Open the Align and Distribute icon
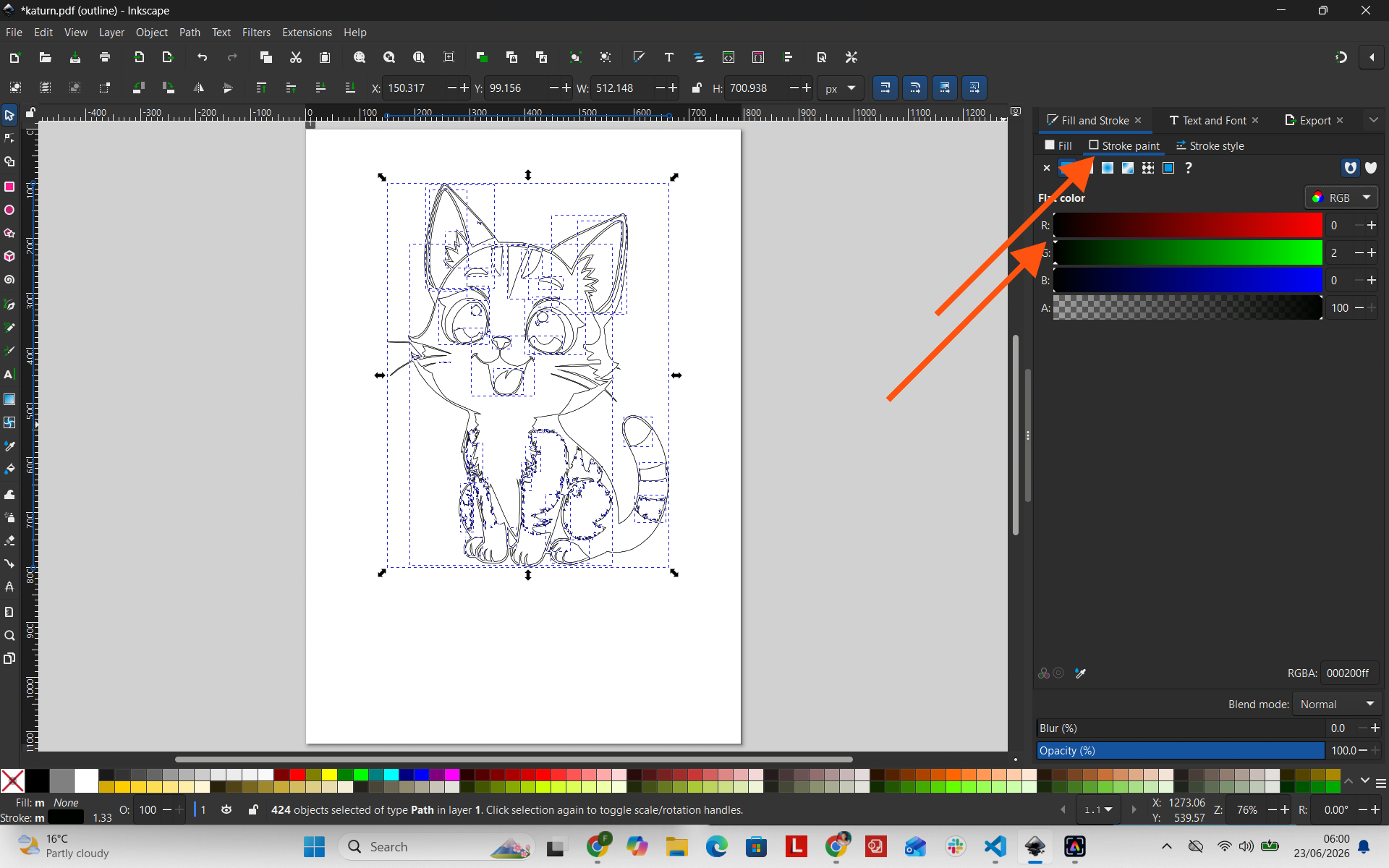Screen dimensions: 1389x868 [x=788, y=57]
